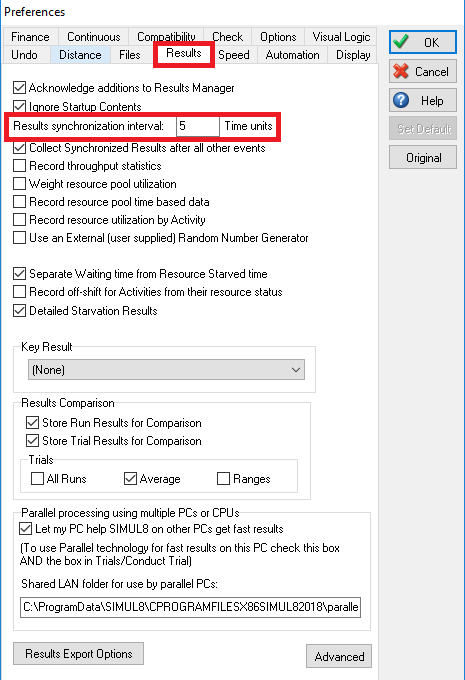Click the red X Cancel icon

click(x=401, y=71)
